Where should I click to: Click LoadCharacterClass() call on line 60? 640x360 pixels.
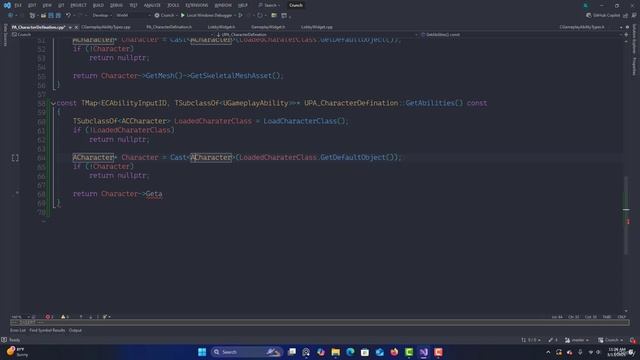tap(304, 121)
